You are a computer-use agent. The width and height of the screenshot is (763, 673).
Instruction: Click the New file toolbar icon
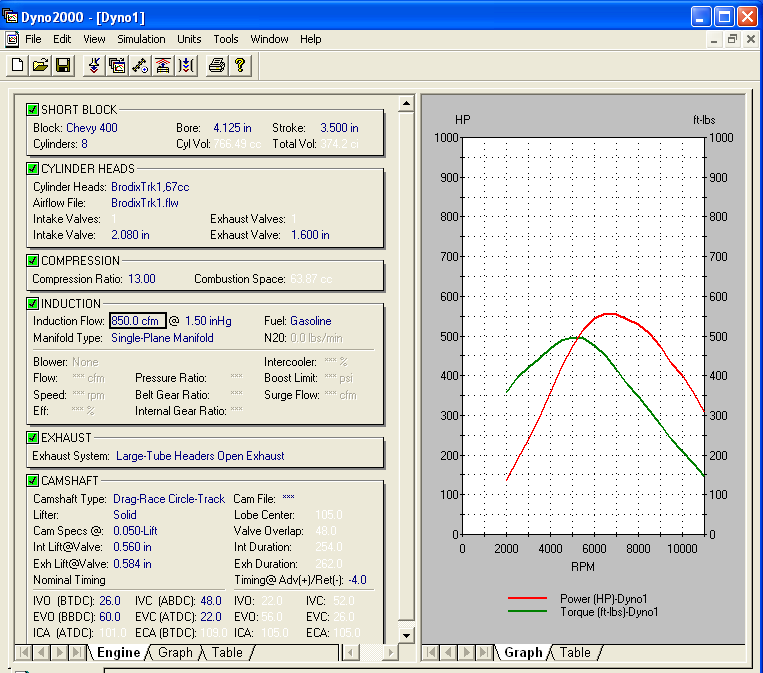[x=18, y=65]
